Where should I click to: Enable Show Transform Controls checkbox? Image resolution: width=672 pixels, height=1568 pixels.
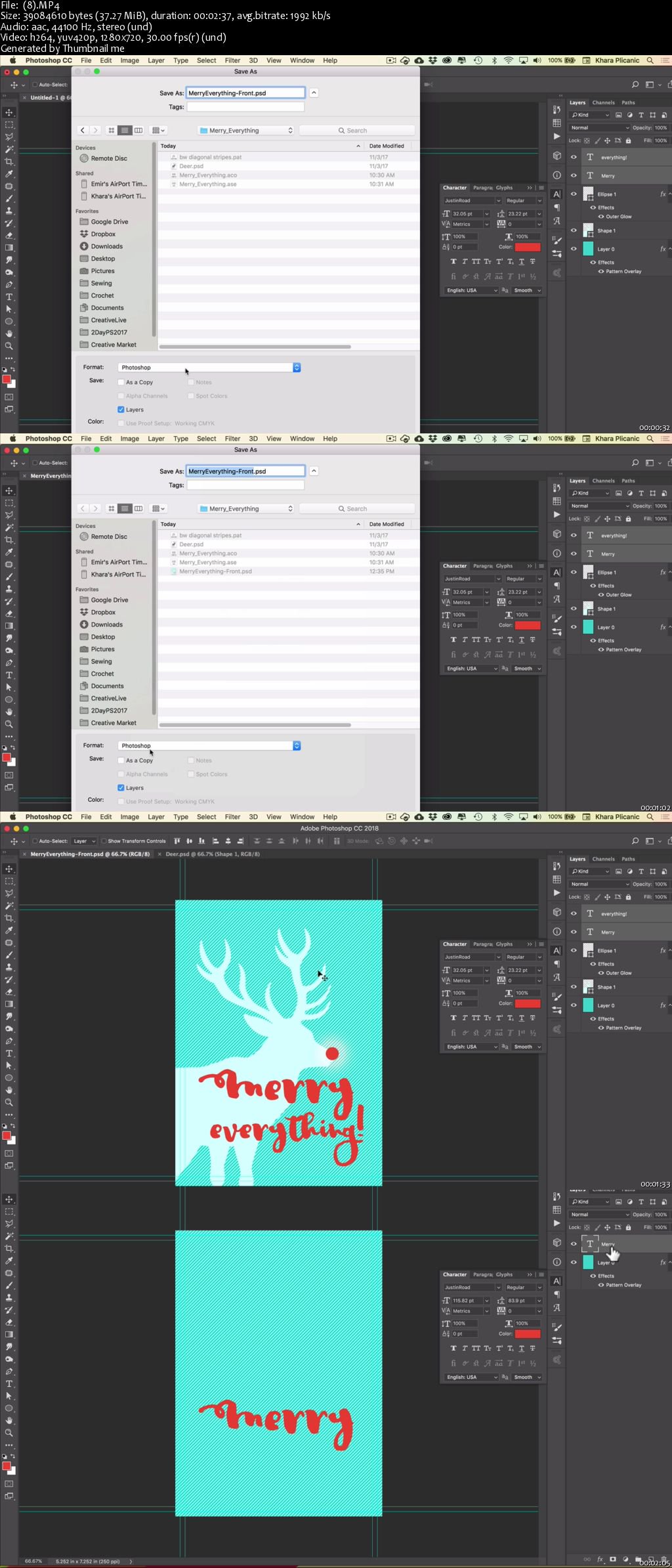tap(104, 841)
